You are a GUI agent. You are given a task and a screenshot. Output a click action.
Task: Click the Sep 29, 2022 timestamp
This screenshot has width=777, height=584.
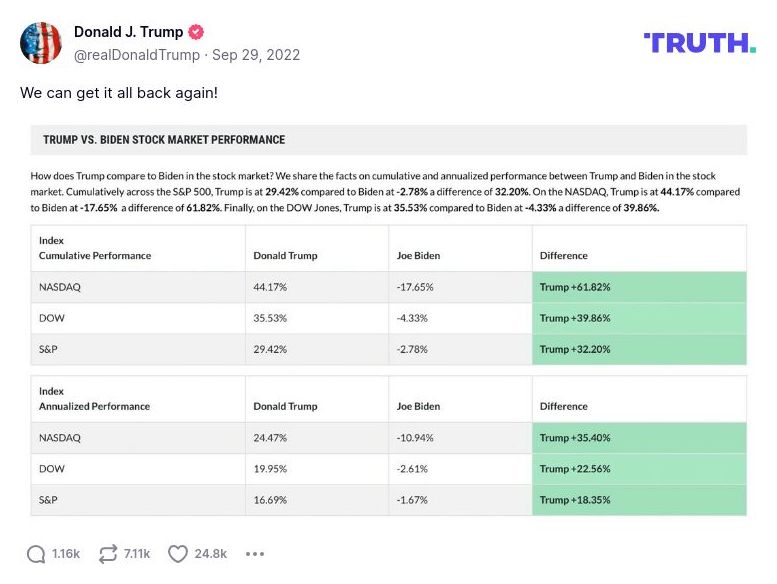pyautogui.click(x=256, y=55)
